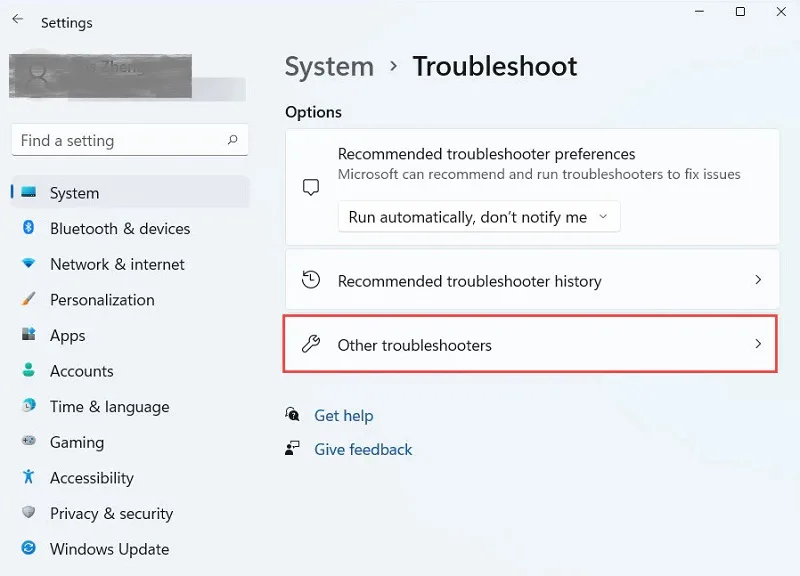The image size is (800, 576).
Task: Click the Personalization paintbrush icon
Action: (x=29, y=299)
